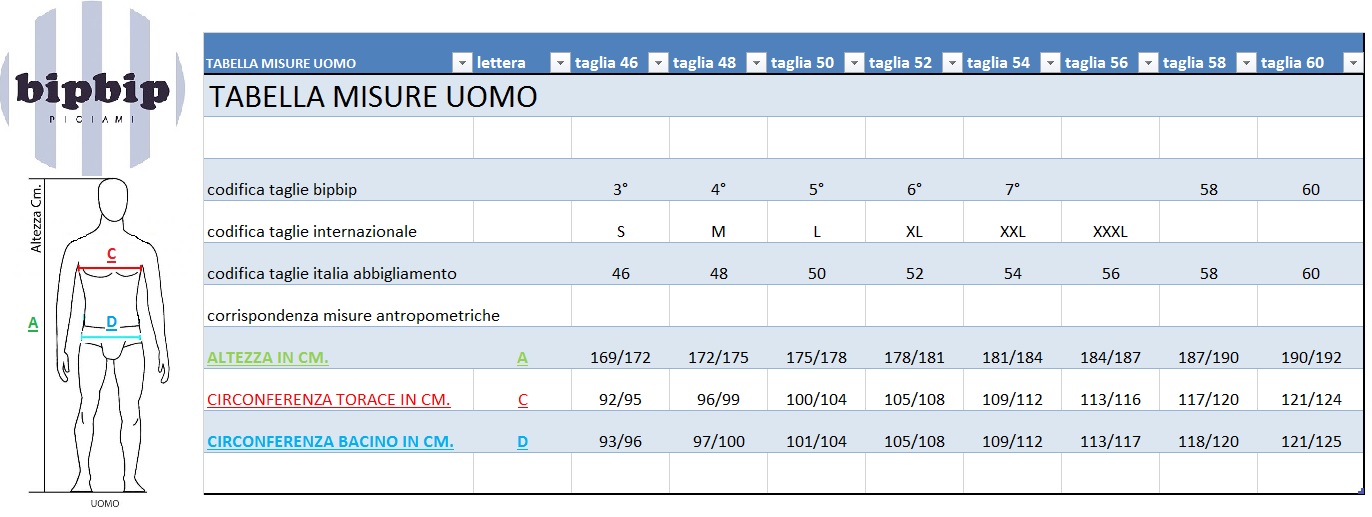Expand the taglia 54 filter arrow
The width and height of the screenshot is (1372, 517).
(1050, 63)
